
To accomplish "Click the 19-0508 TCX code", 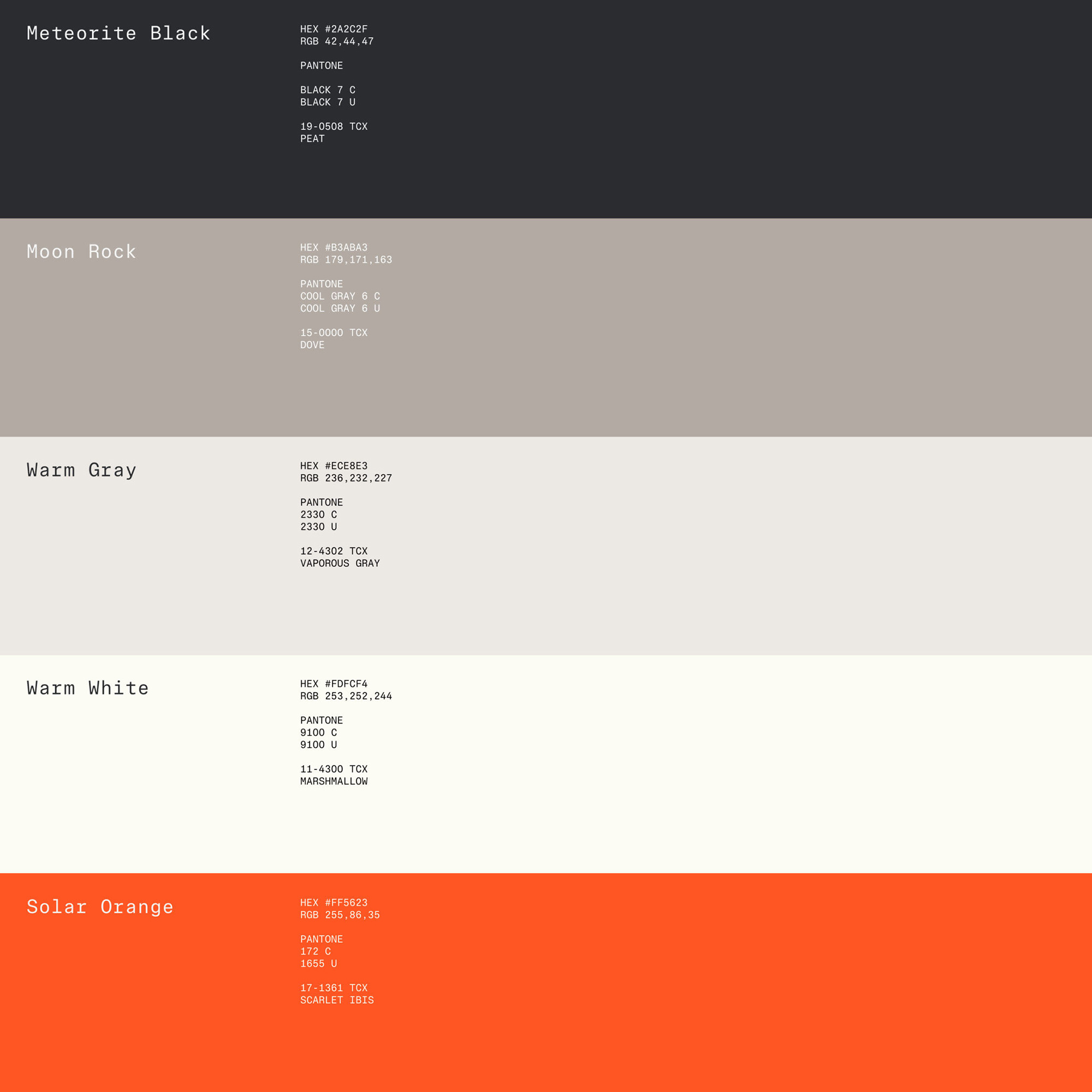I will tap(334, 127).
